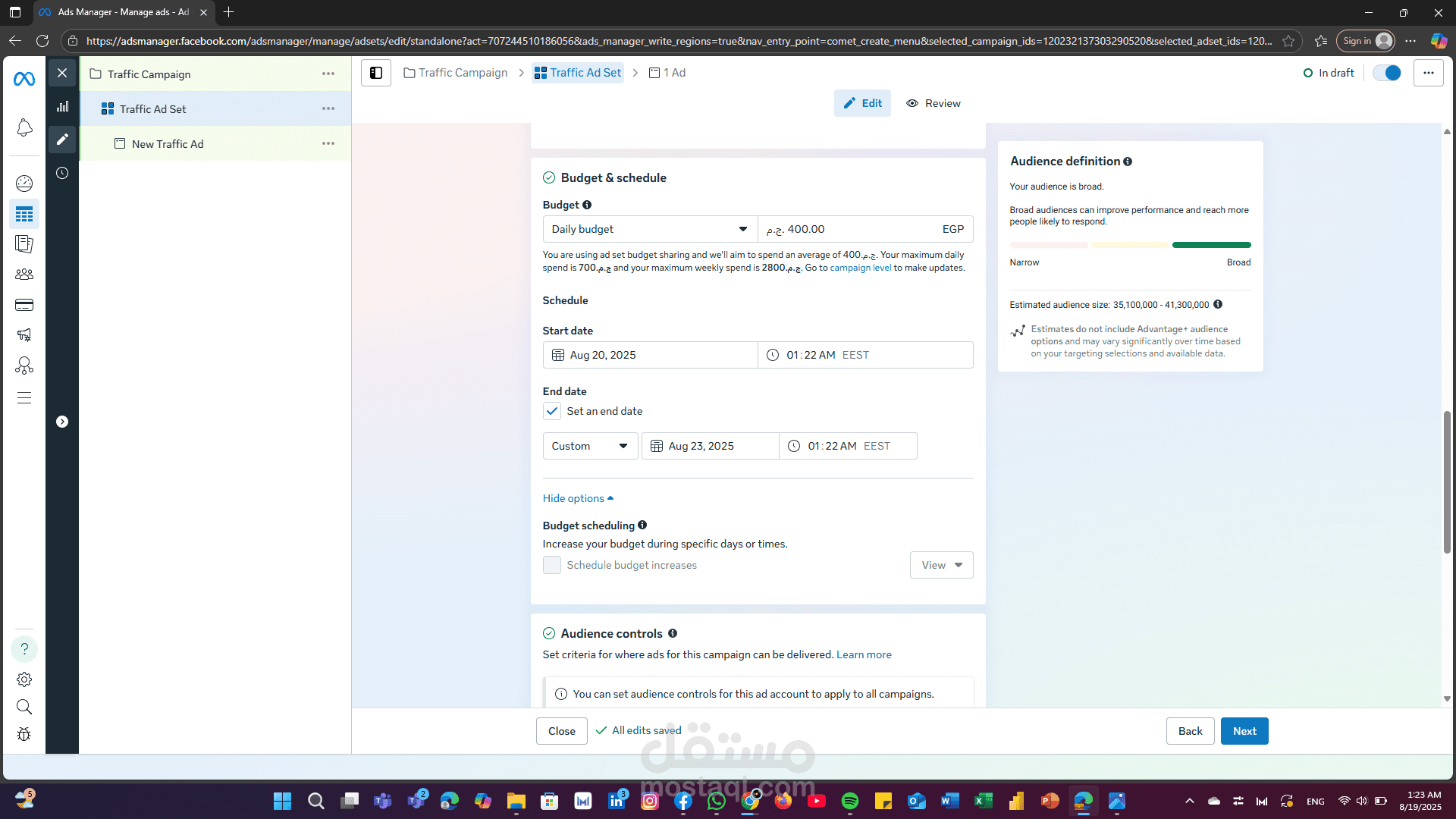Open report a problem bug icon
Viewport: 1456px width, 819px height.
click(24, 734)
